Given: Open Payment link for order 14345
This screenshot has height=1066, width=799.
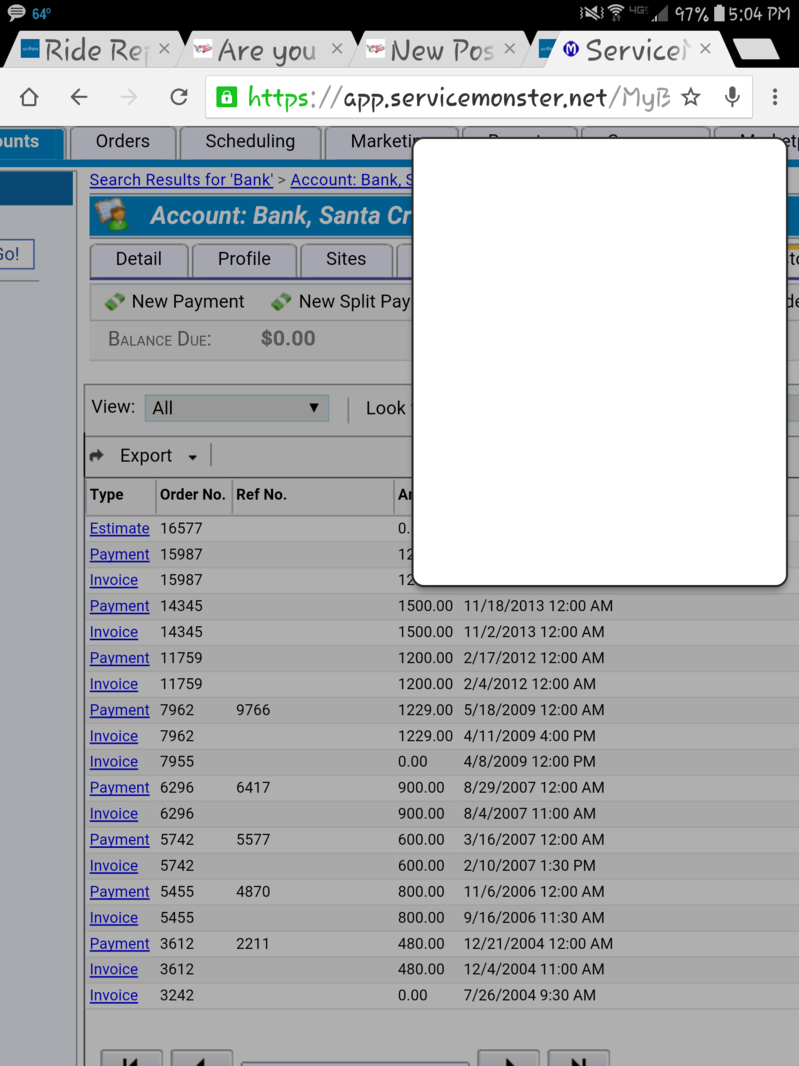Looking at the screenshot, I should coord(120,606).
